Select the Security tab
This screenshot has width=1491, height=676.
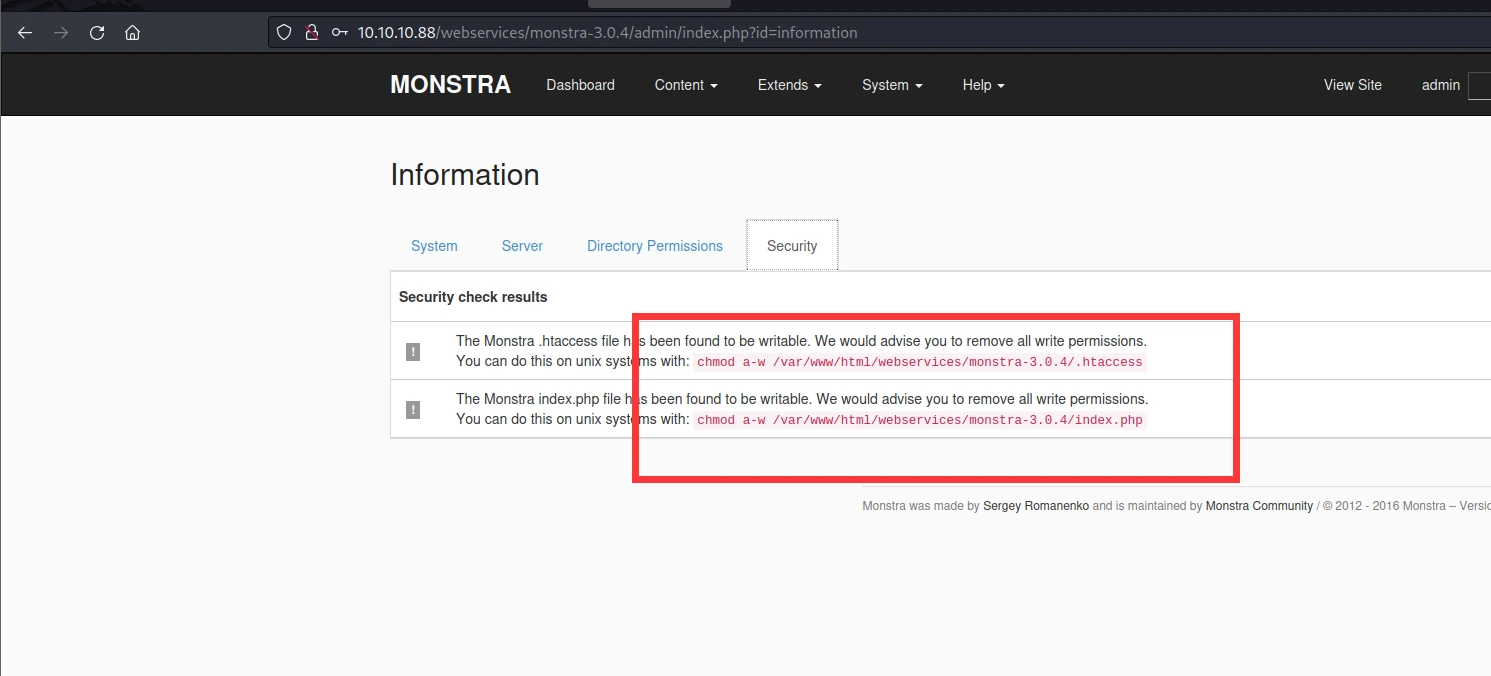click(792, 246)
